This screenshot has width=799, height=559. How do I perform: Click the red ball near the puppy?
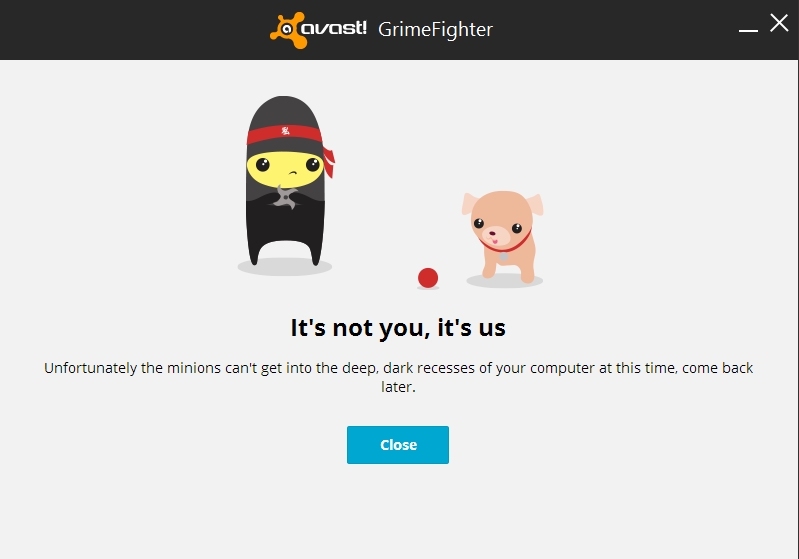pyautogui.click(x=428, y=278)
